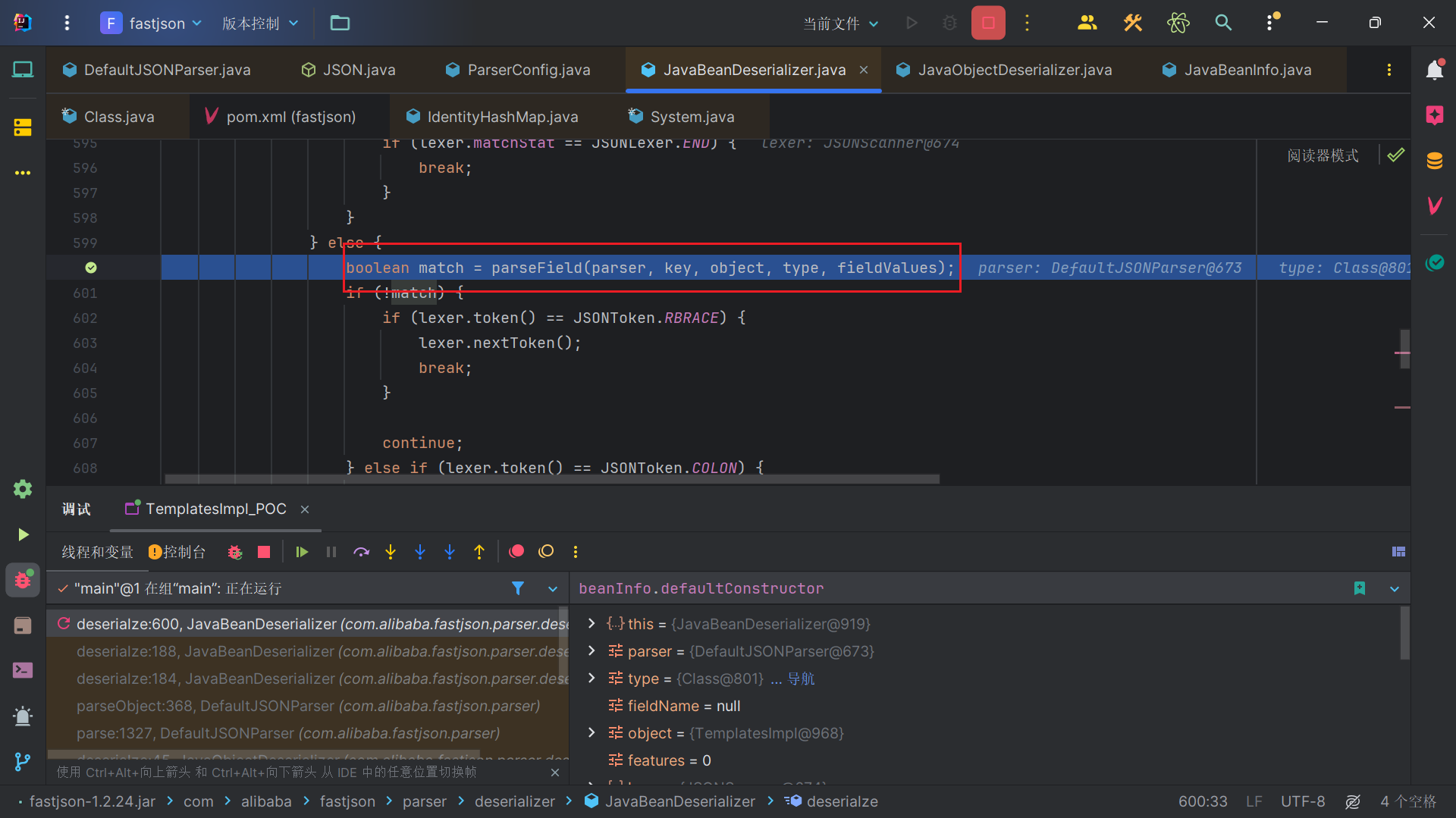Click the Pause Program button
Image resolution: width=1456 pixels, height=818 pixels.
(x=331, y=552)
